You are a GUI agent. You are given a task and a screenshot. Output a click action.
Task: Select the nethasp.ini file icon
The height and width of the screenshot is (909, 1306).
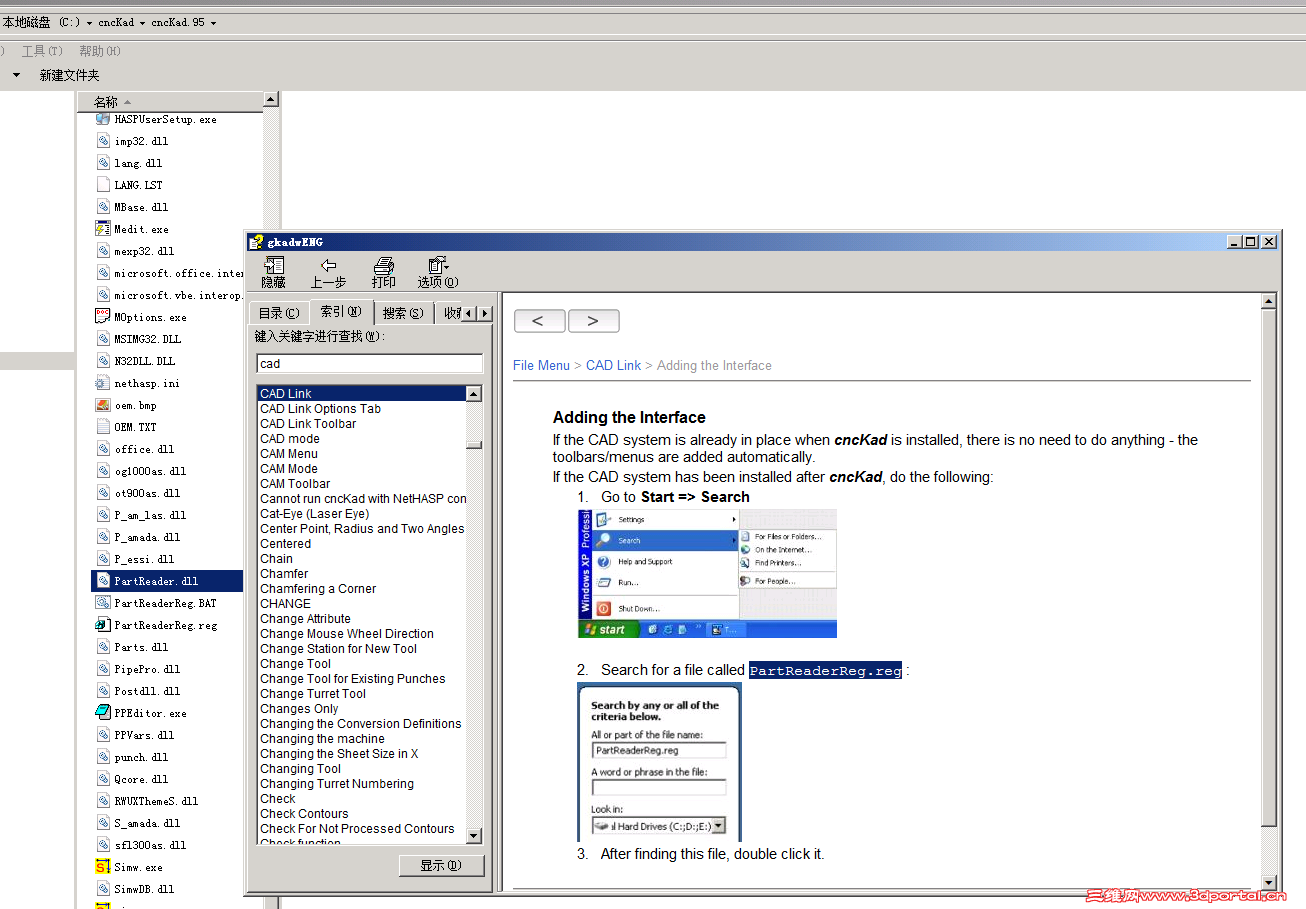tap(103, 383)
